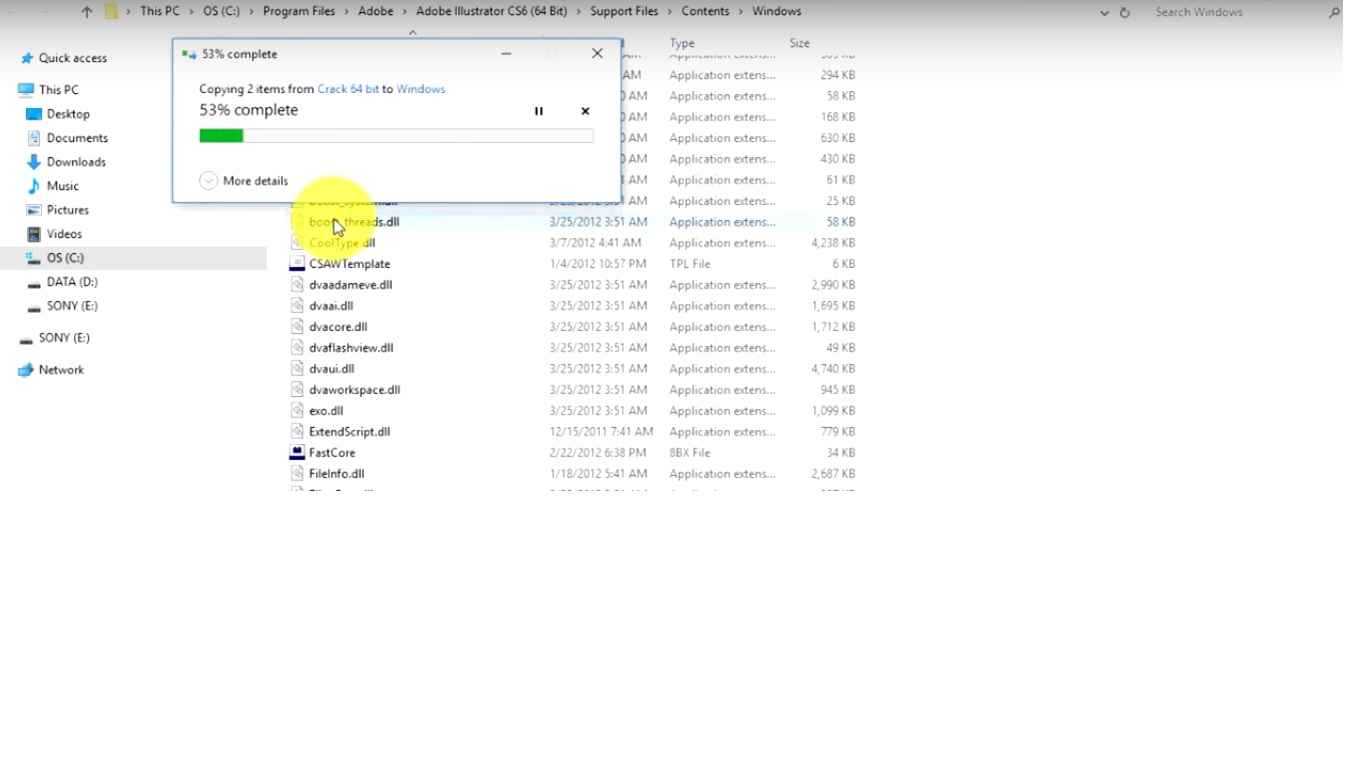Sort by the Type column header

click(x=682, y=43)
